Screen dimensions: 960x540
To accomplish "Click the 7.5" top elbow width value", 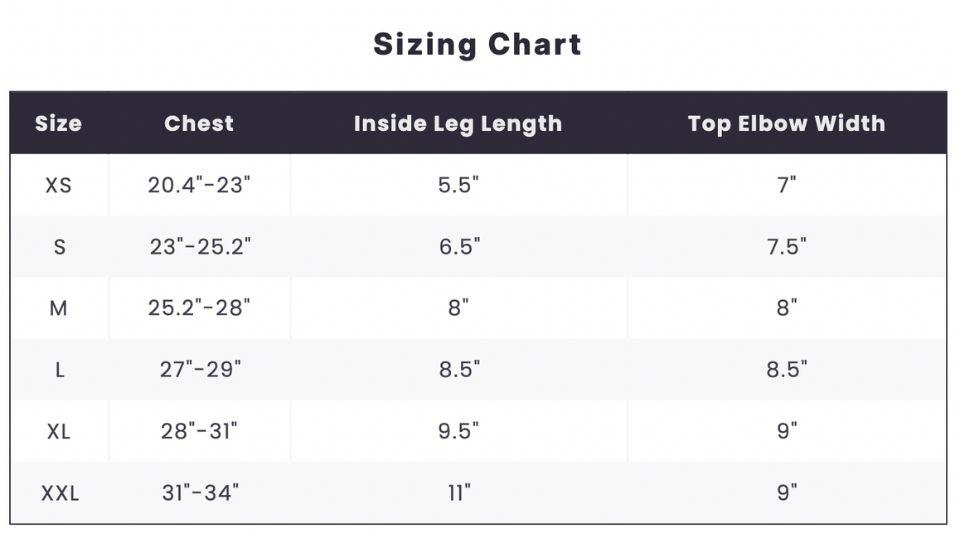I will pyautogui.click(x=786, y=247).
